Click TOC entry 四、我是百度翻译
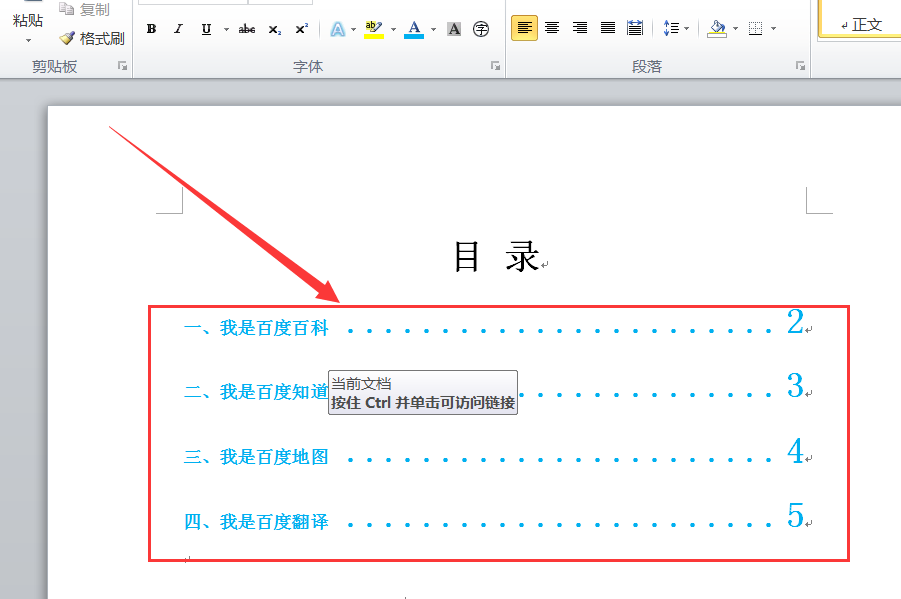This screenshot has width=901, height=599. 256,522
